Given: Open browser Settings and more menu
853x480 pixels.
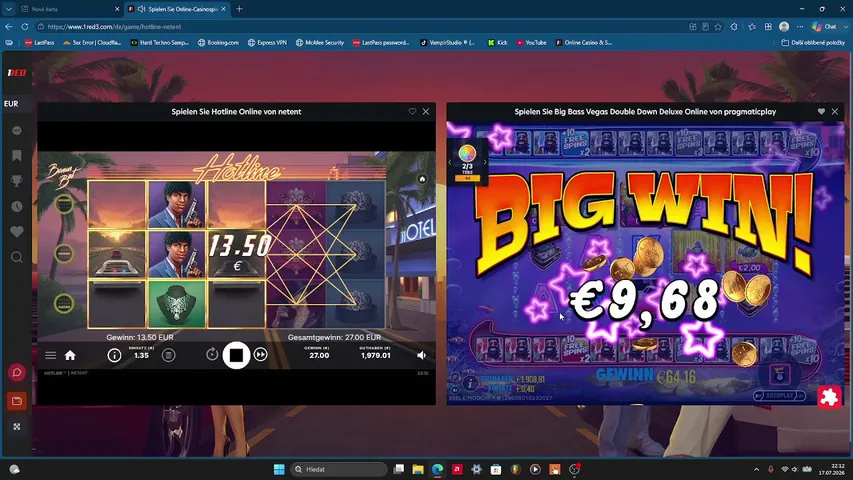Looking at the screenshot, I should click(x=800, y=27).
